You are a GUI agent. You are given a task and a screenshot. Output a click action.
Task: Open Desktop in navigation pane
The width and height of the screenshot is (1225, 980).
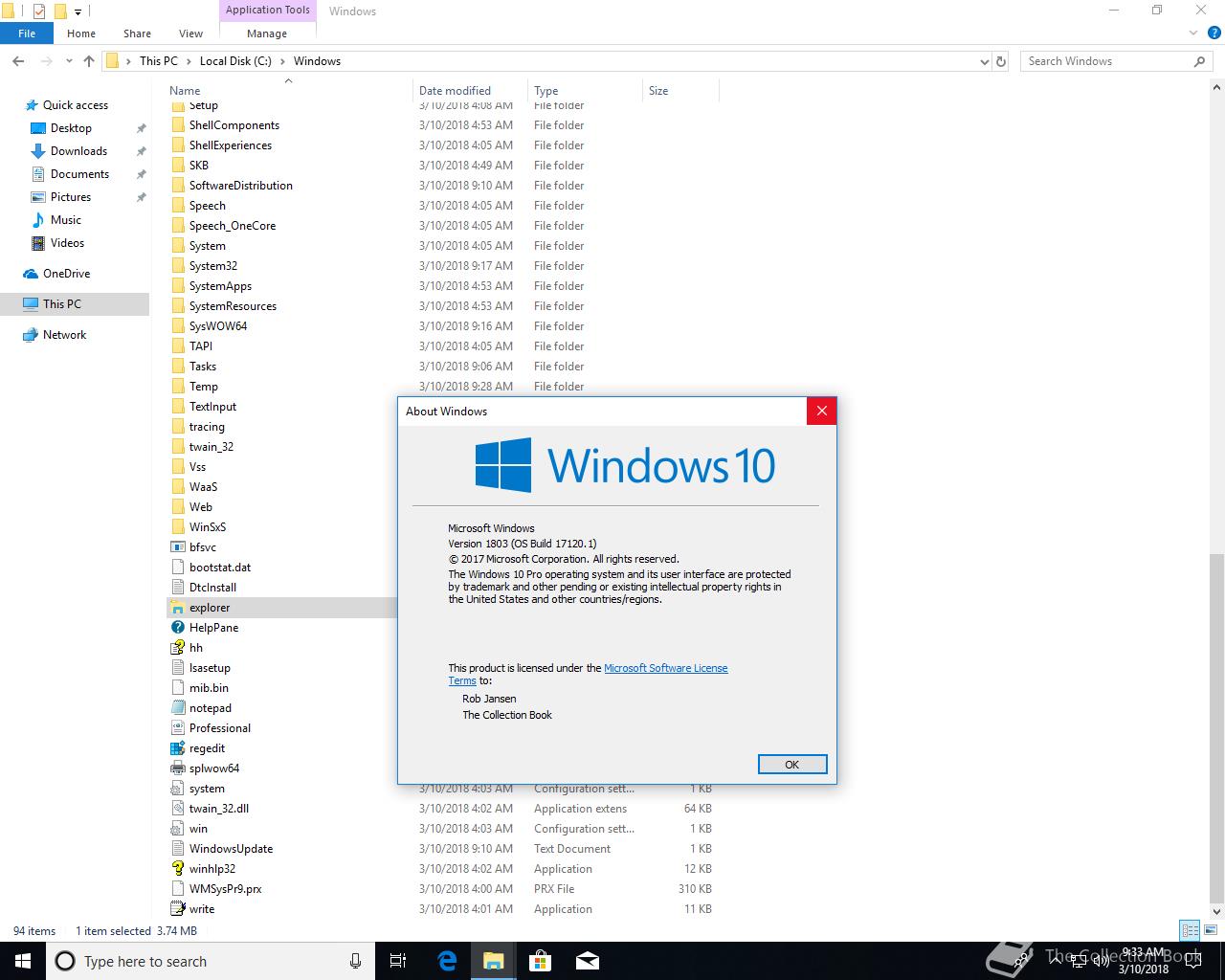[71, 128]
